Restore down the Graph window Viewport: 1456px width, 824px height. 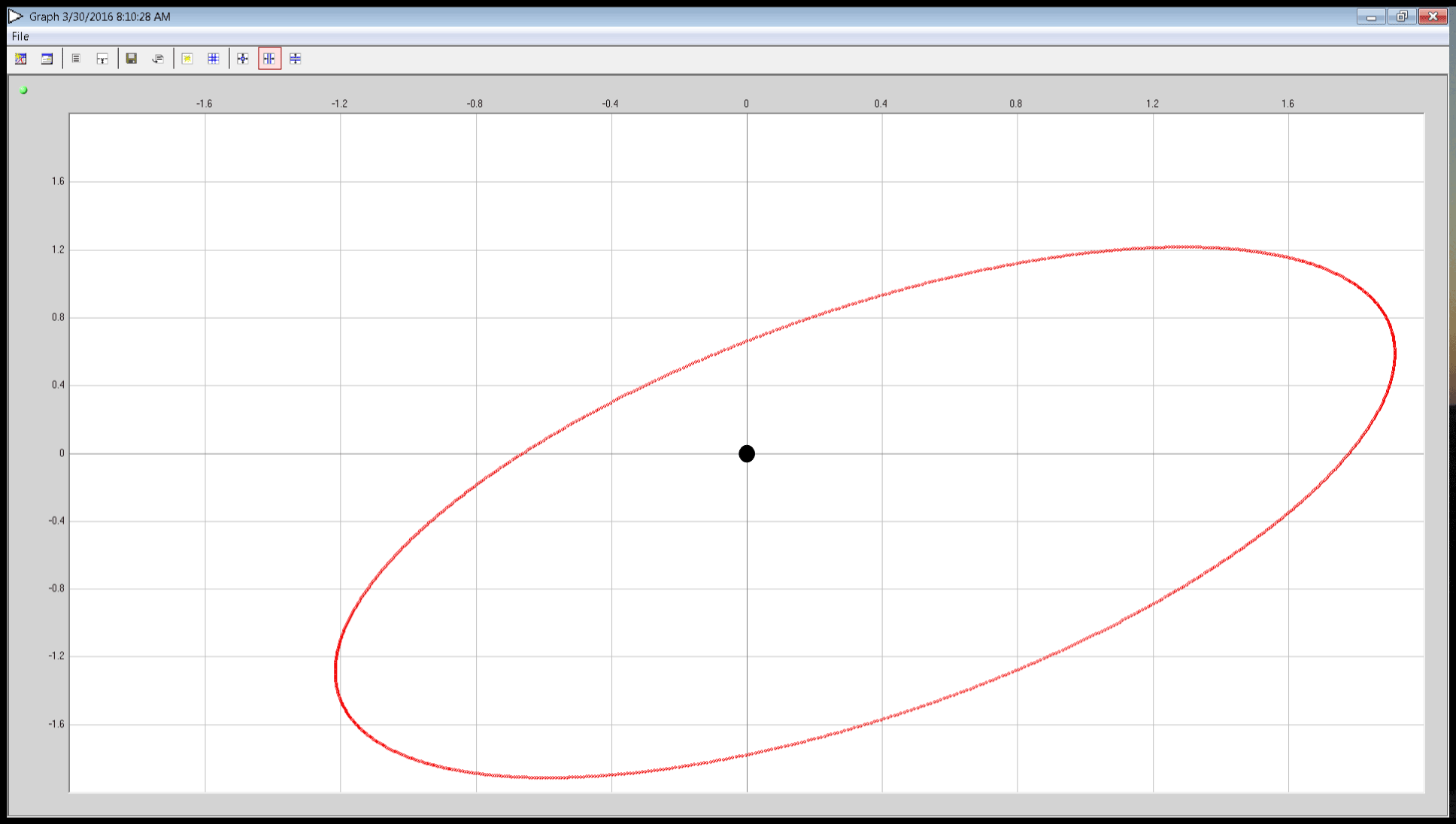pyautogui.click(x=1401, y=15)
